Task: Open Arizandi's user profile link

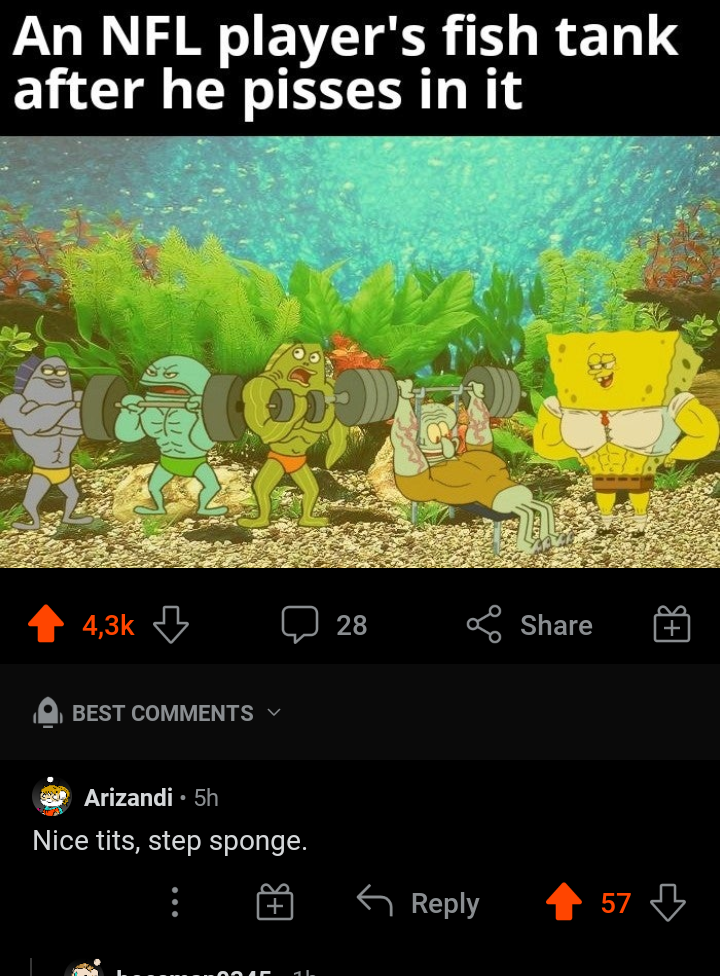Action: 128,797
